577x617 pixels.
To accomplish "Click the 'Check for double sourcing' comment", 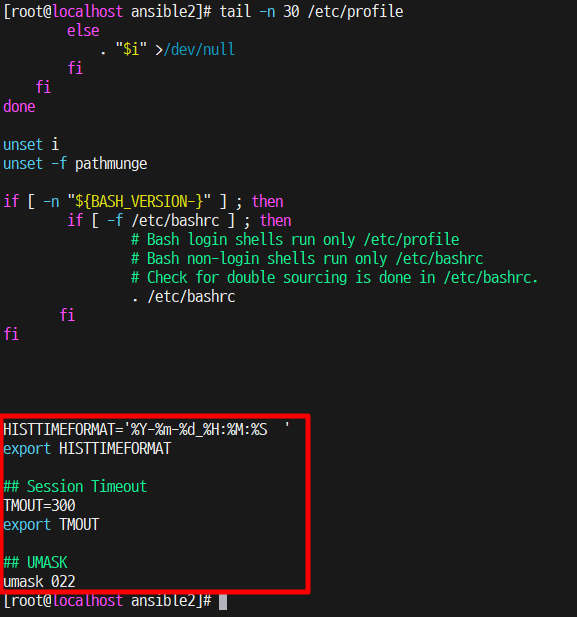I will 335,278.
